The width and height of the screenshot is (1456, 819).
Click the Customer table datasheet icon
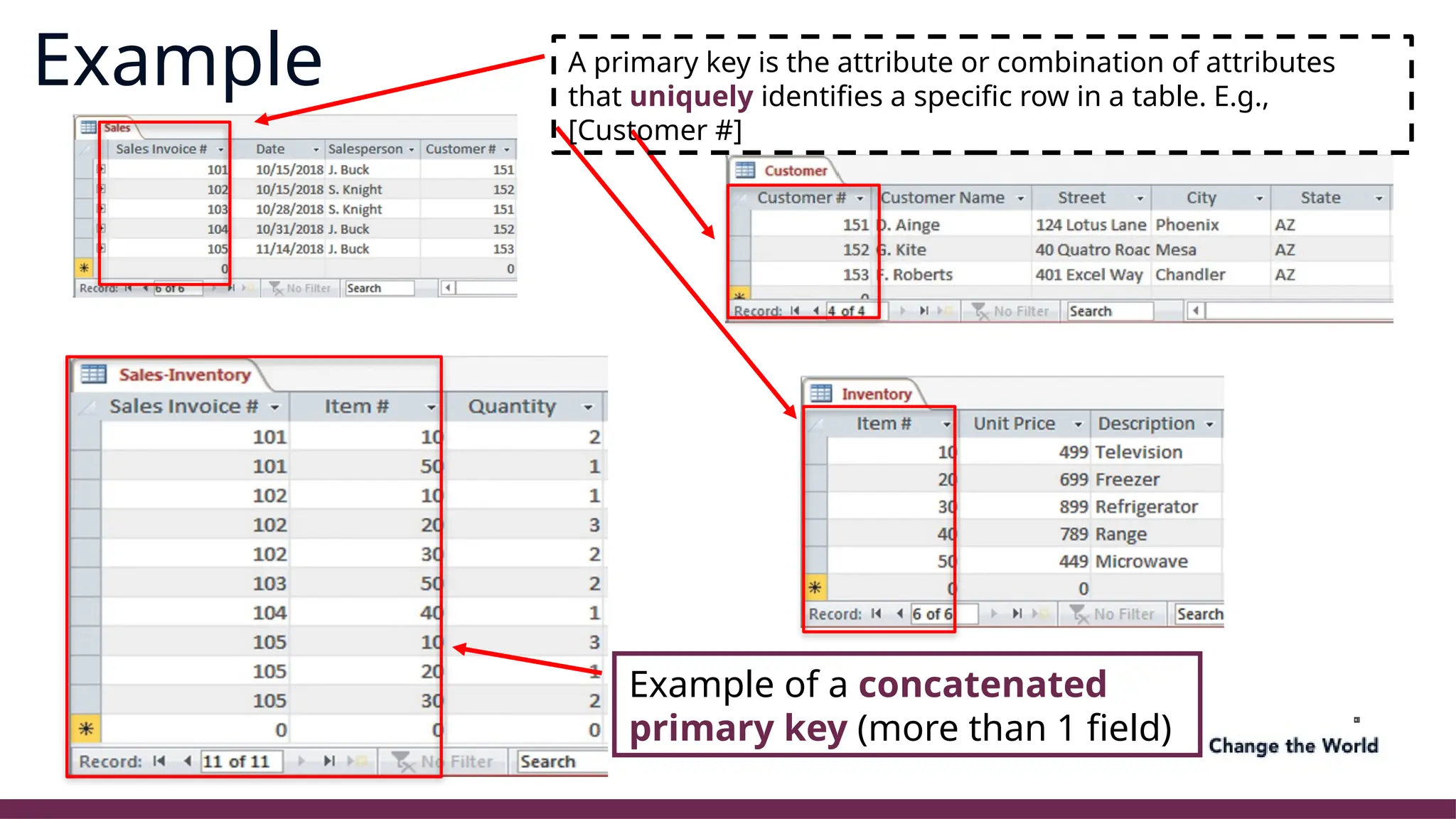click(x=745, y=171)
